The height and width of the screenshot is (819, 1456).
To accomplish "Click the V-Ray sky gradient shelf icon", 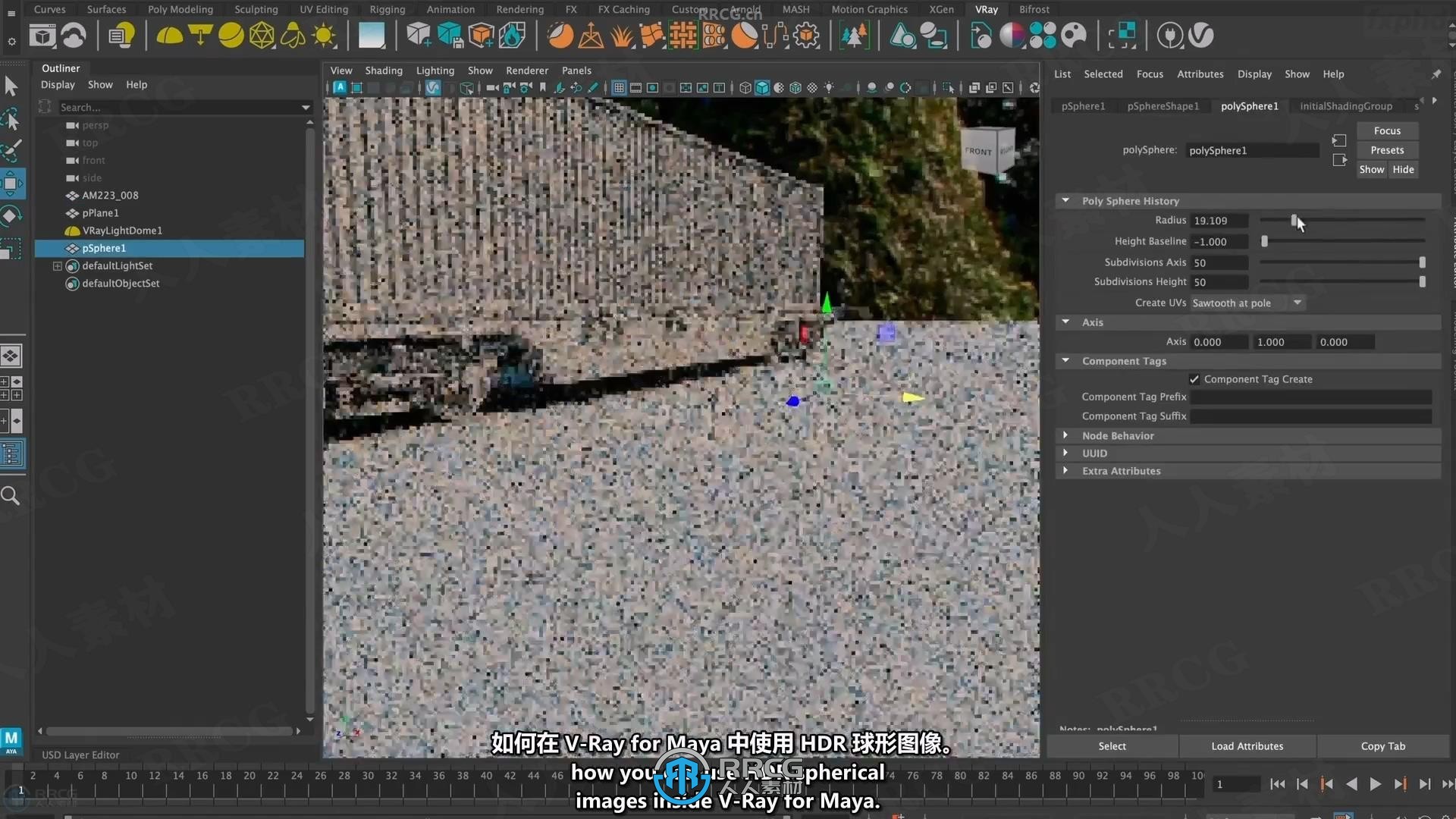I will coord(372,36).
